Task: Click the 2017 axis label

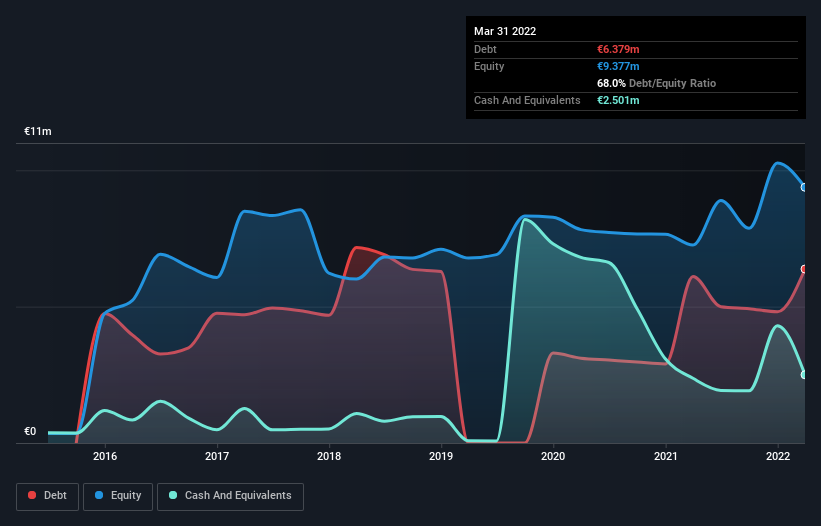Action: click(x=217, y=456)
